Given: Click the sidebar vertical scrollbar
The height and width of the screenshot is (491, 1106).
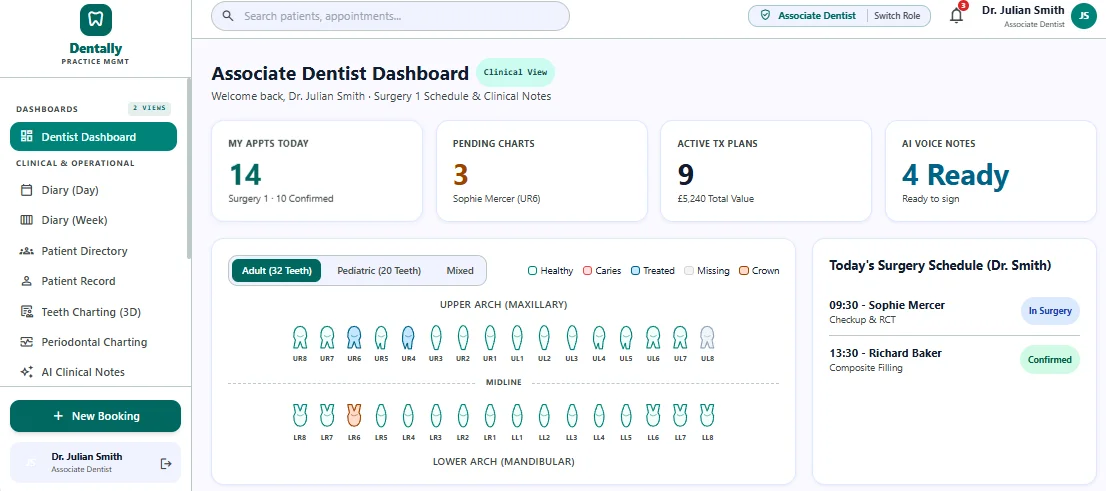Looking at the screenshot, I should pos(188,169).
